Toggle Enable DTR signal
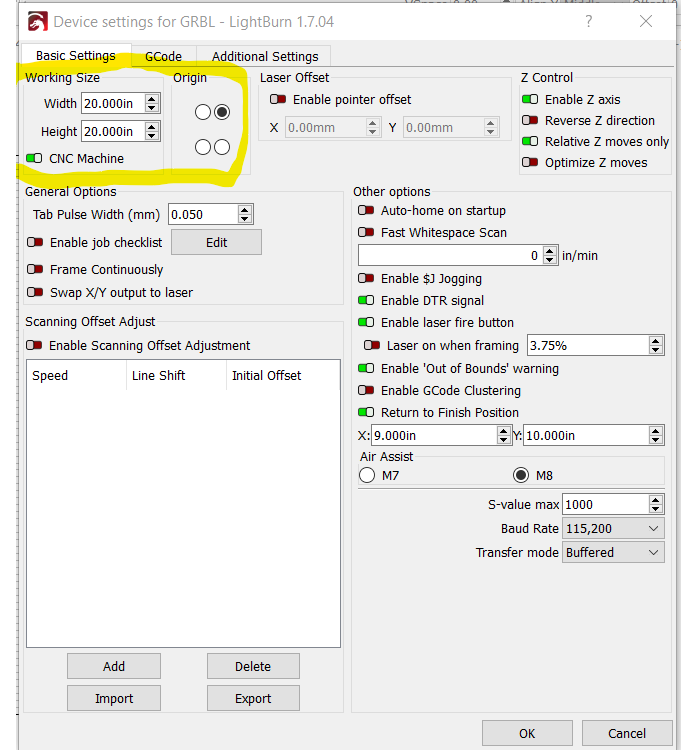This screenshot has width=681, height=750. 366,300
